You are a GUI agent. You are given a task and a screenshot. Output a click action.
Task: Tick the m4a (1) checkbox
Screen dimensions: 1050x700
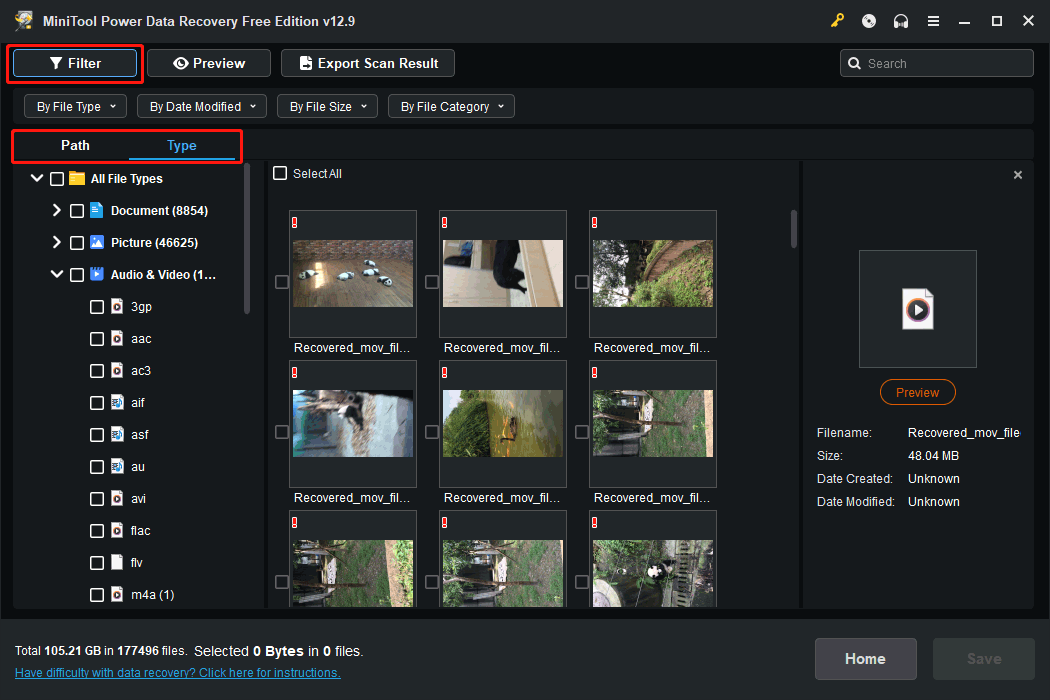click(97, 595)
